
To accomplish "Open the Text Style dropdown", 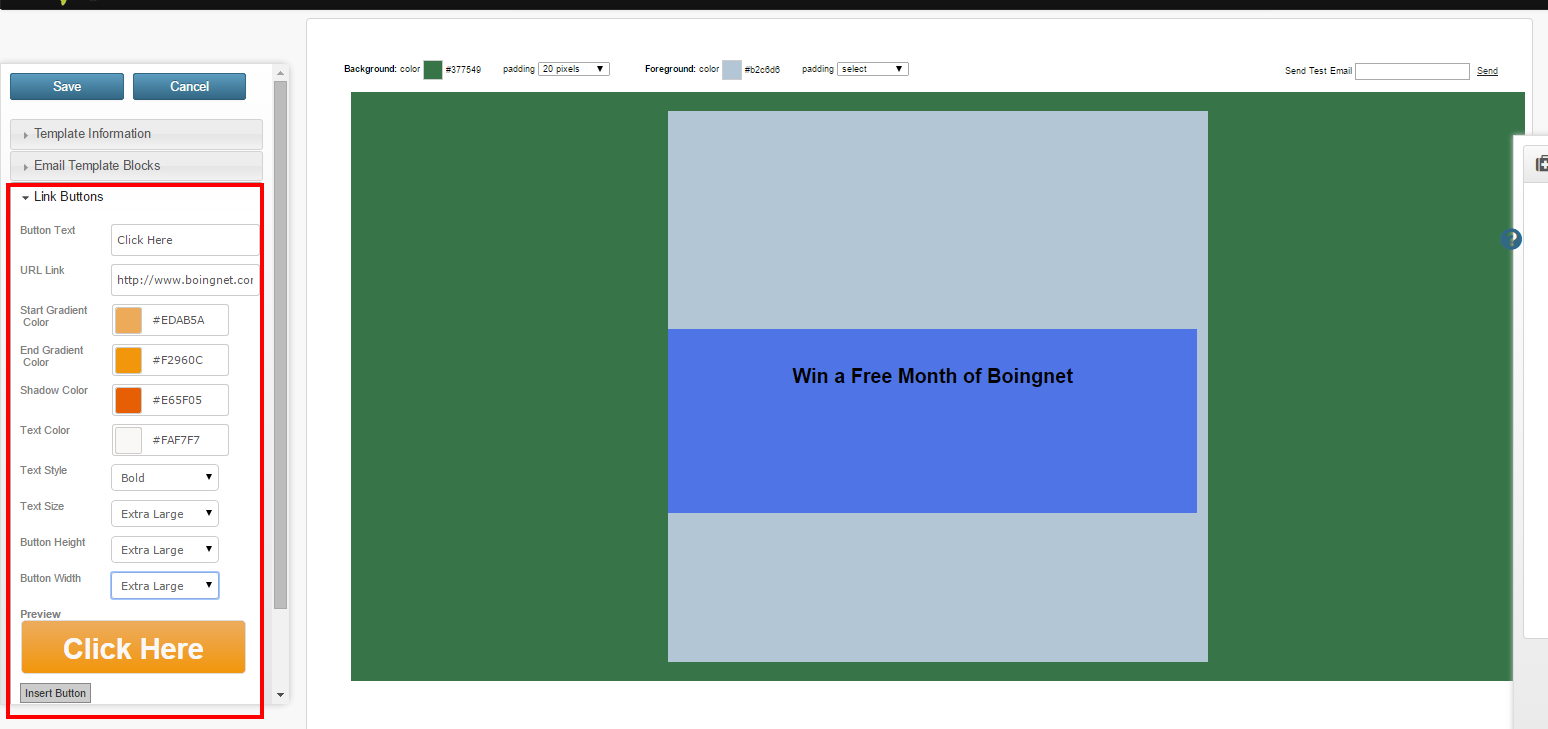I will pyautogui.click(x=165, y=478).
